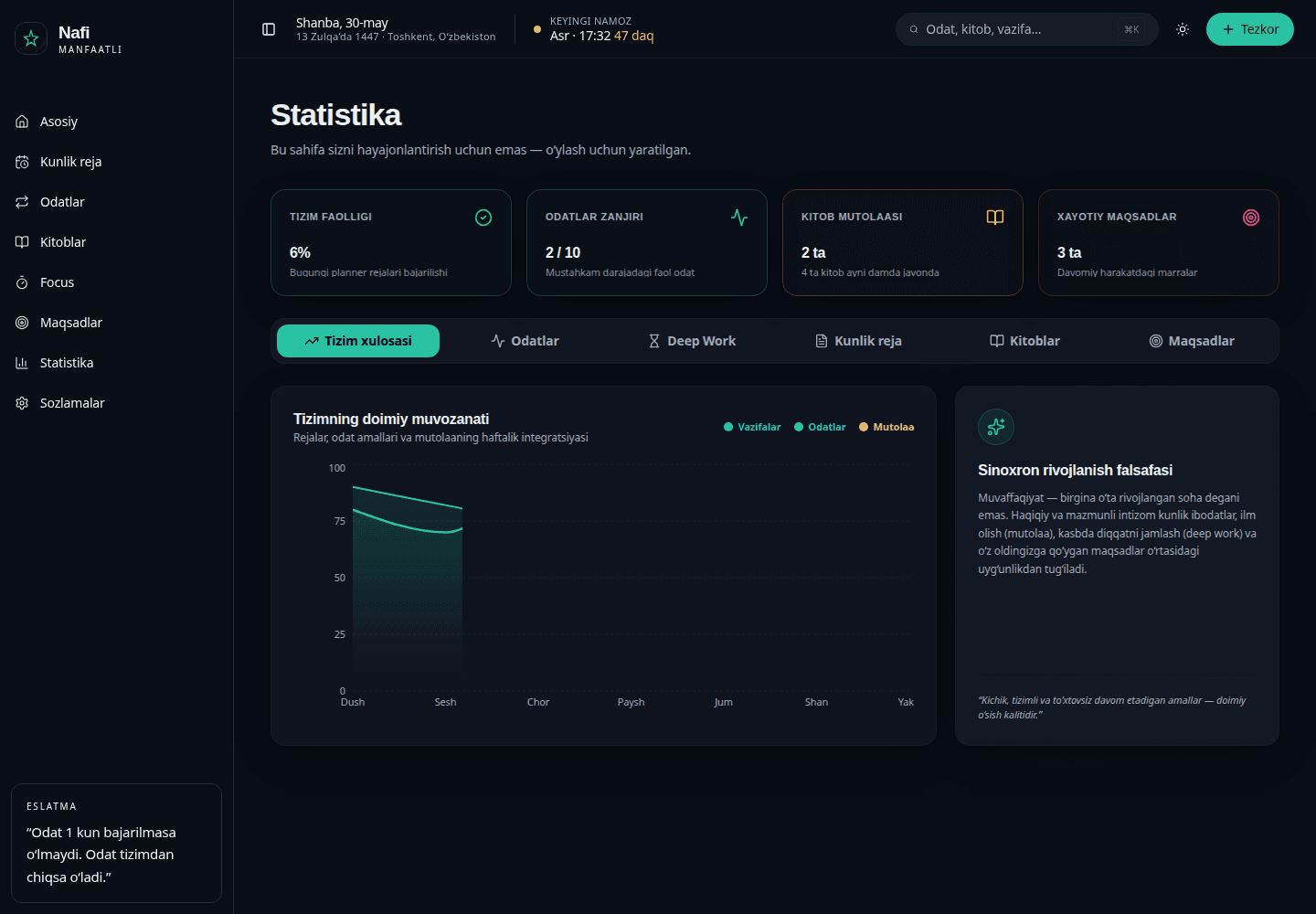Click the book icon on Kitob mutolaasi card
This screenshot has height=914, width=1316.
[x=995, y=218]
